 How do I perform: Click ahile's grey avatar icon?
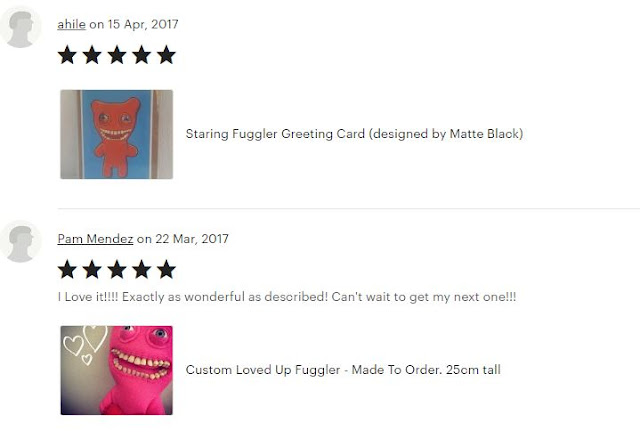click(x=20, y=27)
